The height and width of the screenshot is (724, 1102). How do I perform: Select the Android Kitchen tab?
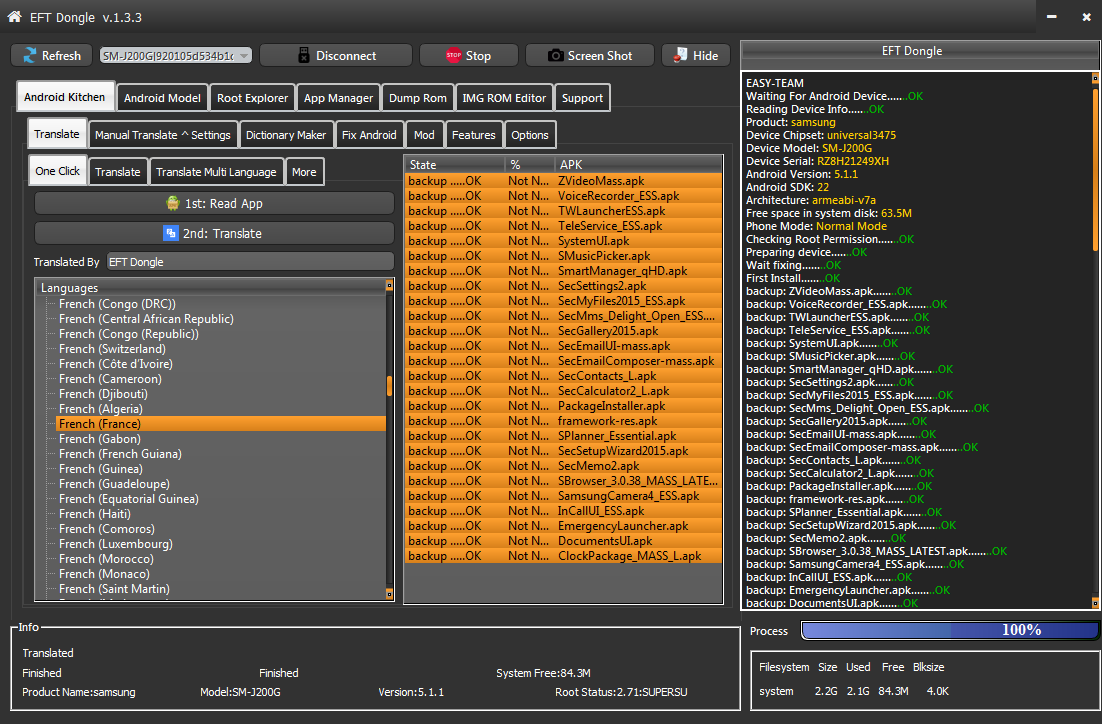(65, 97)
